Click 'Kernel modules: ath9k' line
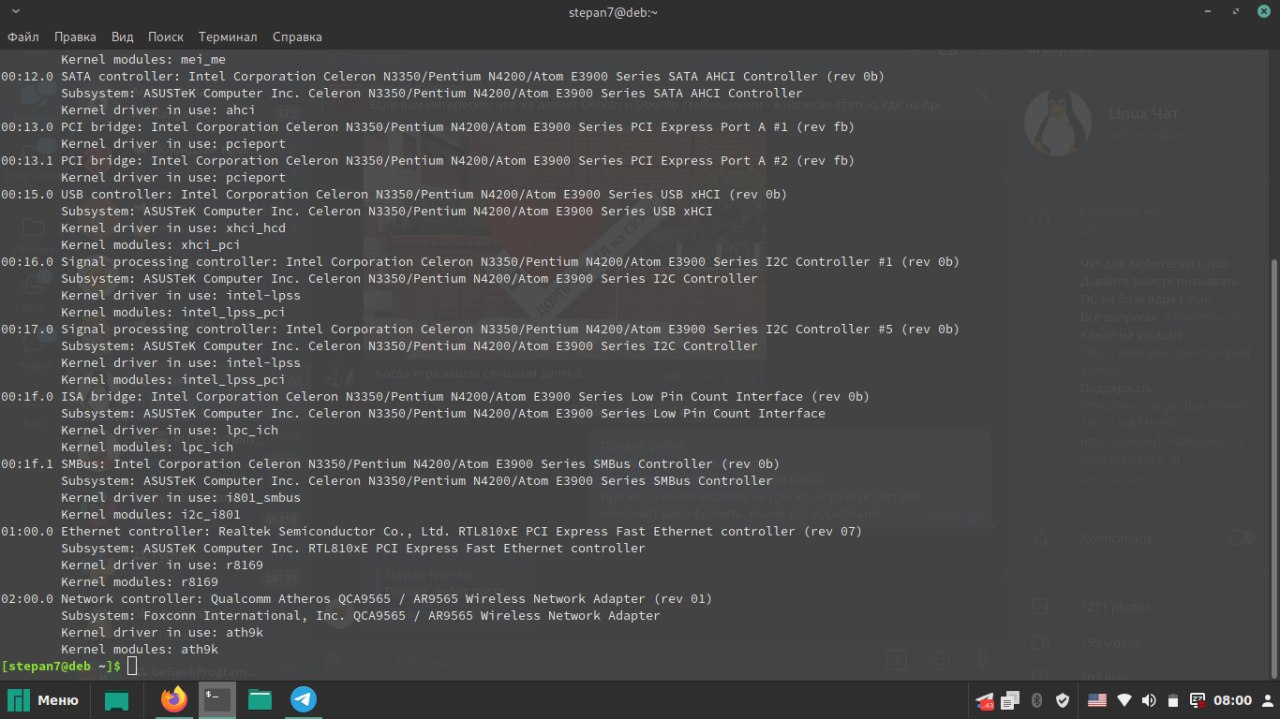 (139, 649)
